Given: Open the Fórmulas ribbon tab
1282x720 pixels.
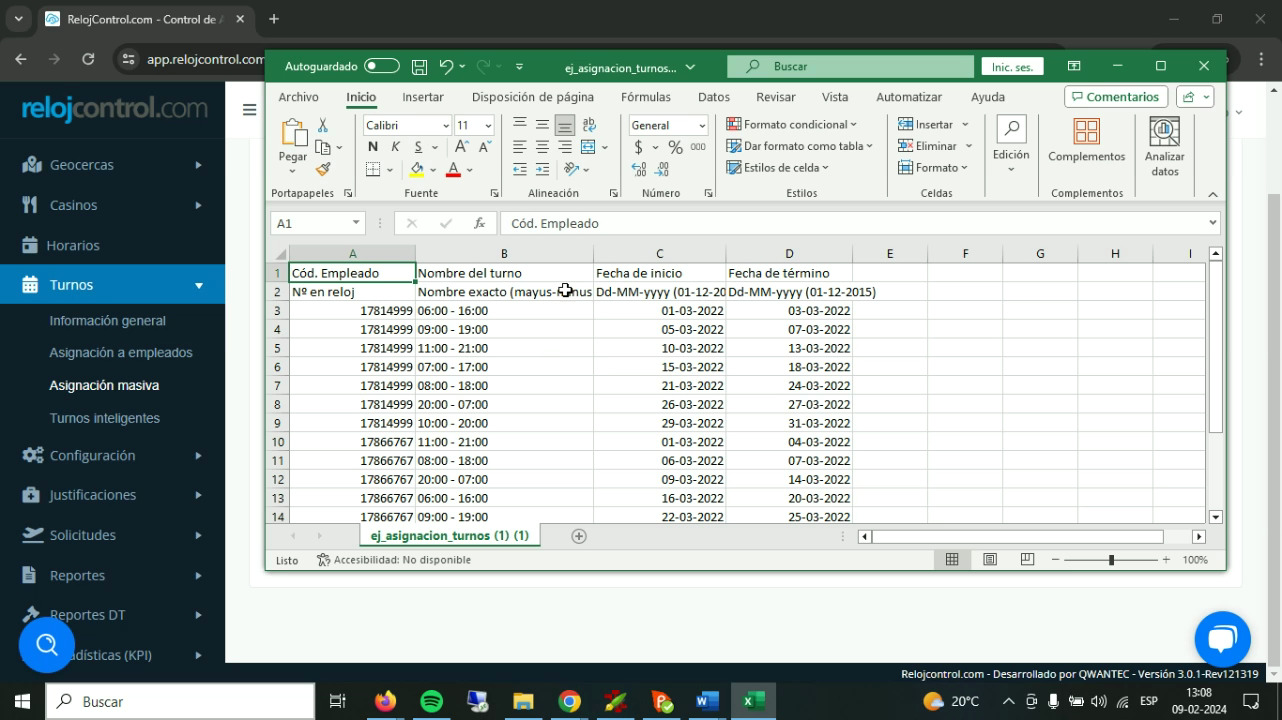Looking at the screenshot, I should pos(645,97).
